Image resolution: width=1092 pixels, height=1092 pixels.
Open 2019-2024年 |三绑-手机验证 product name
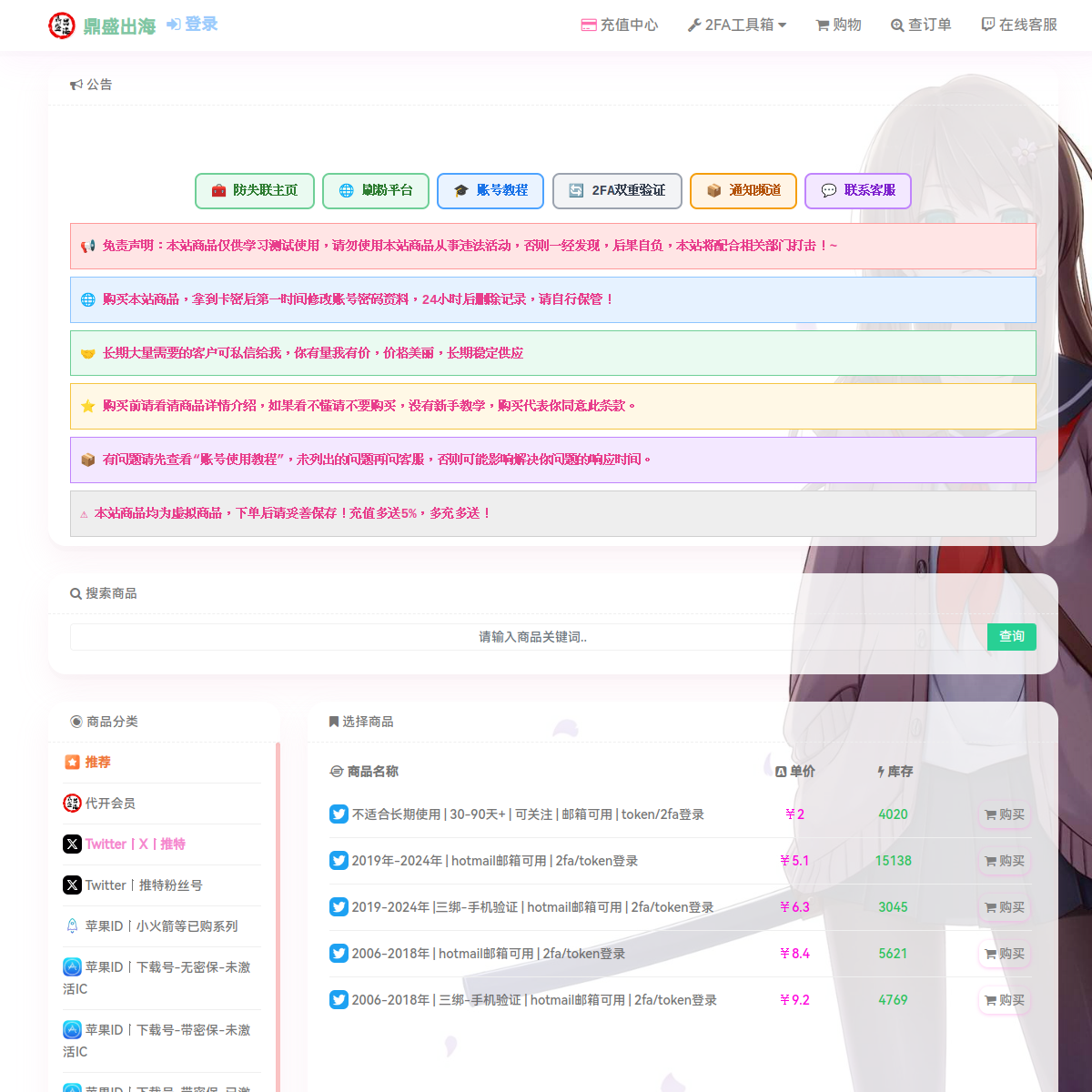532,907
